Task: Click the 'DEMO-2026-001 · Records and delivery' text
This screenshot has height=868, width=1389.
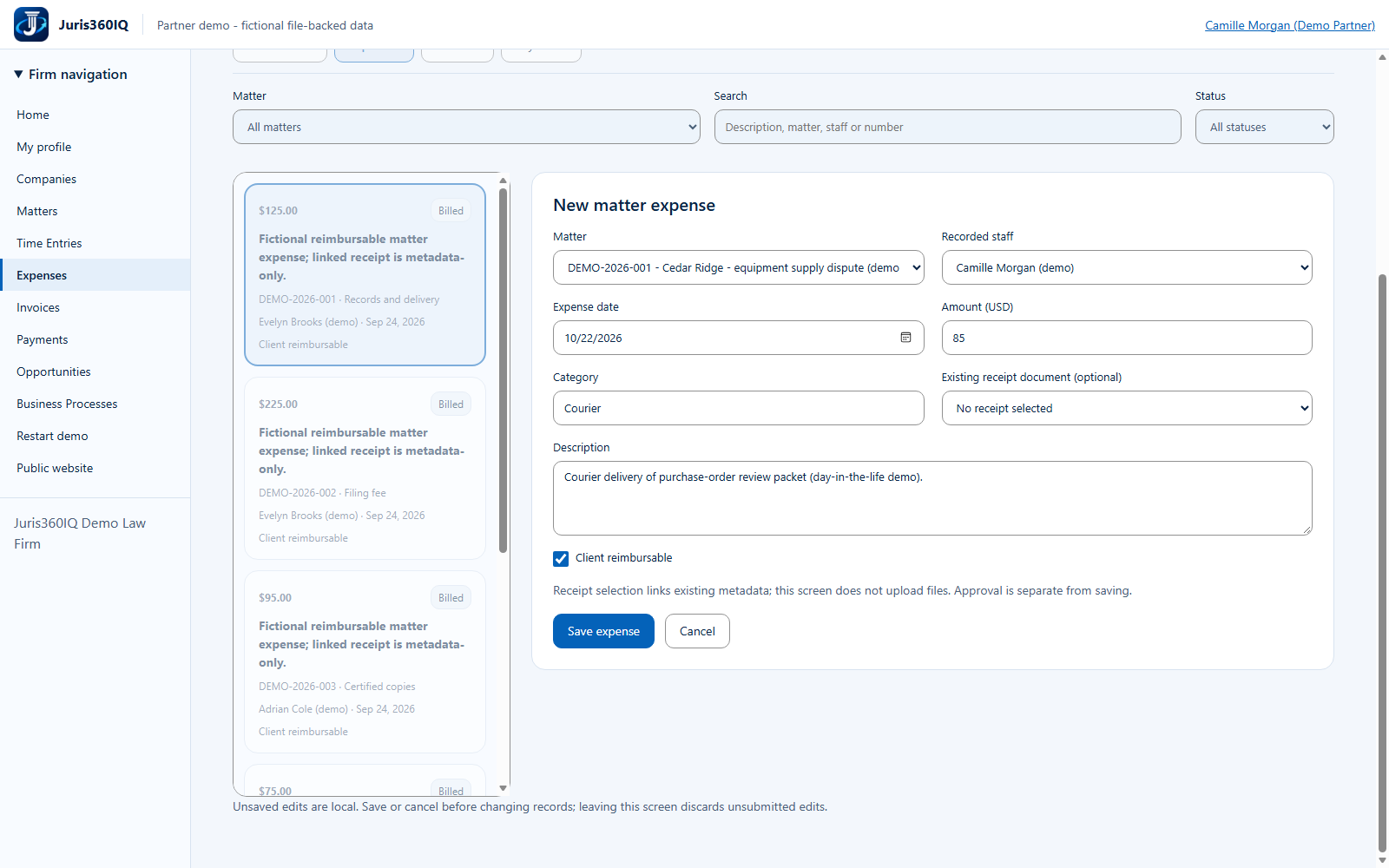Action: (x=349, y=299)
